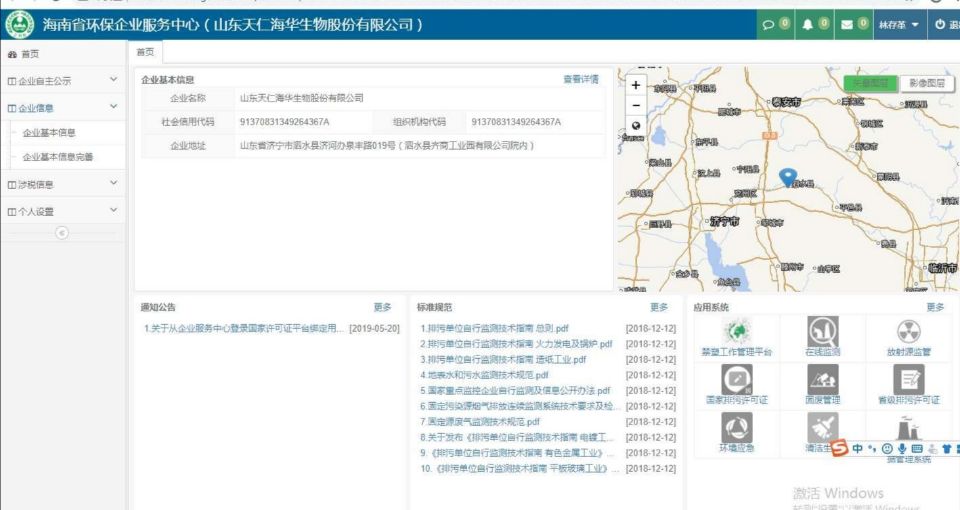Click the 济宁市 label on the map
This screenshot has height=510, width=960.
click(724, 221)
